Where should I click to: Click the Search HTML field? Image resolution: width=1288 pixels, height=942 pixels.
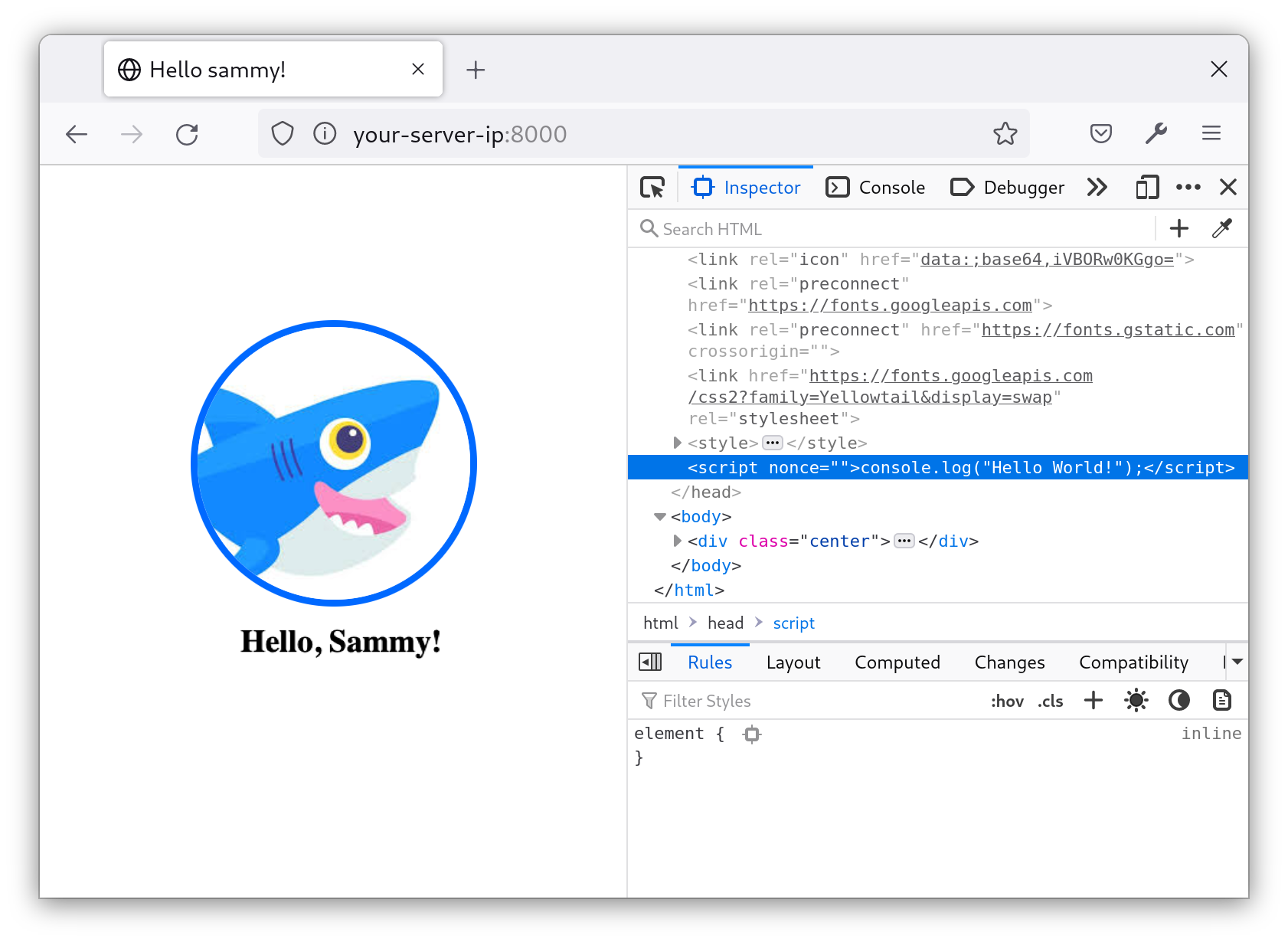(892, 229)
